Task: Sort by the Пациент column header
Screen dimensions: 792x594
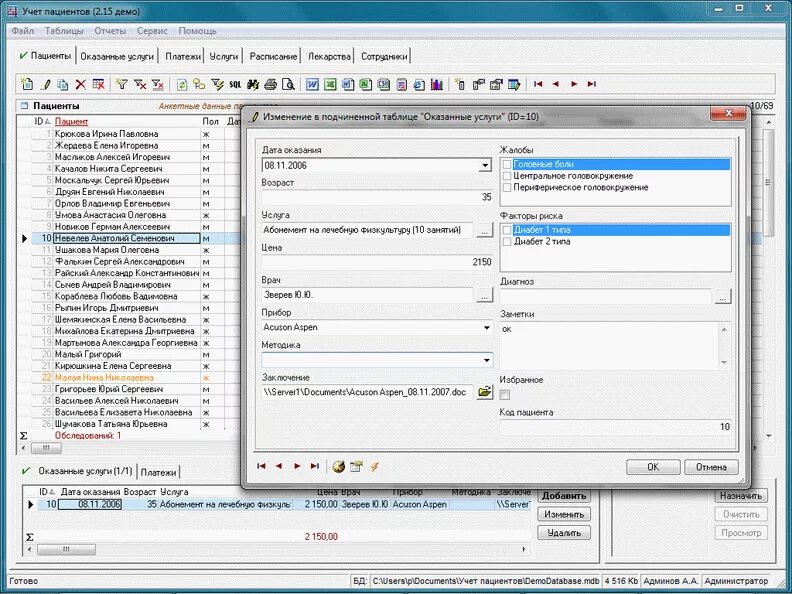Action: point(71,121)
